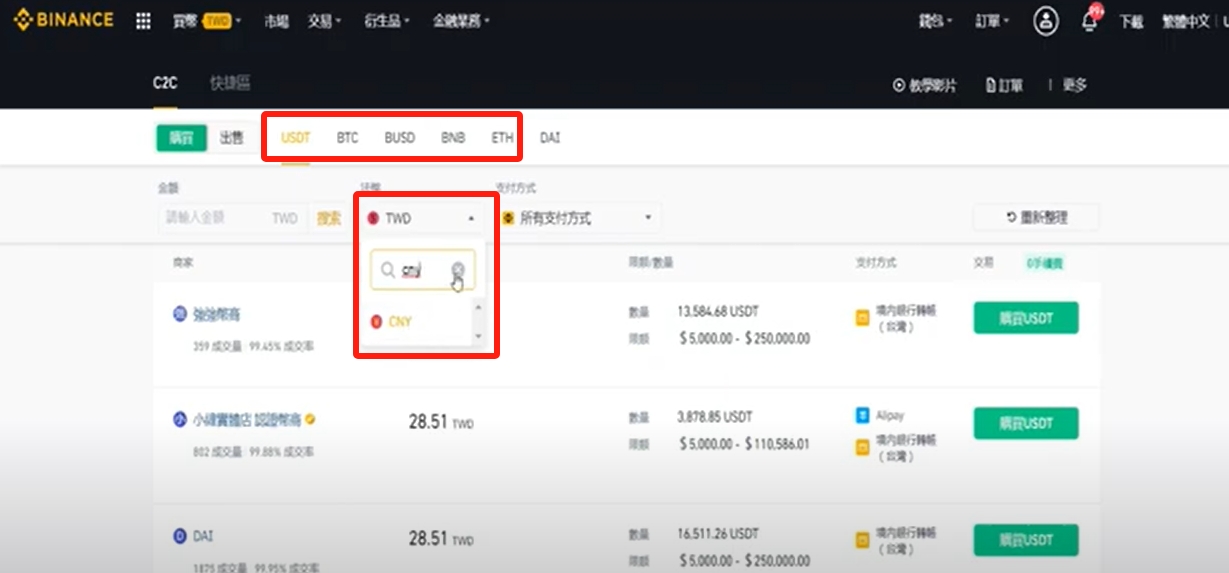Toggle to the 出售 sell mode
1229x573 pixels.
point(231,138)
